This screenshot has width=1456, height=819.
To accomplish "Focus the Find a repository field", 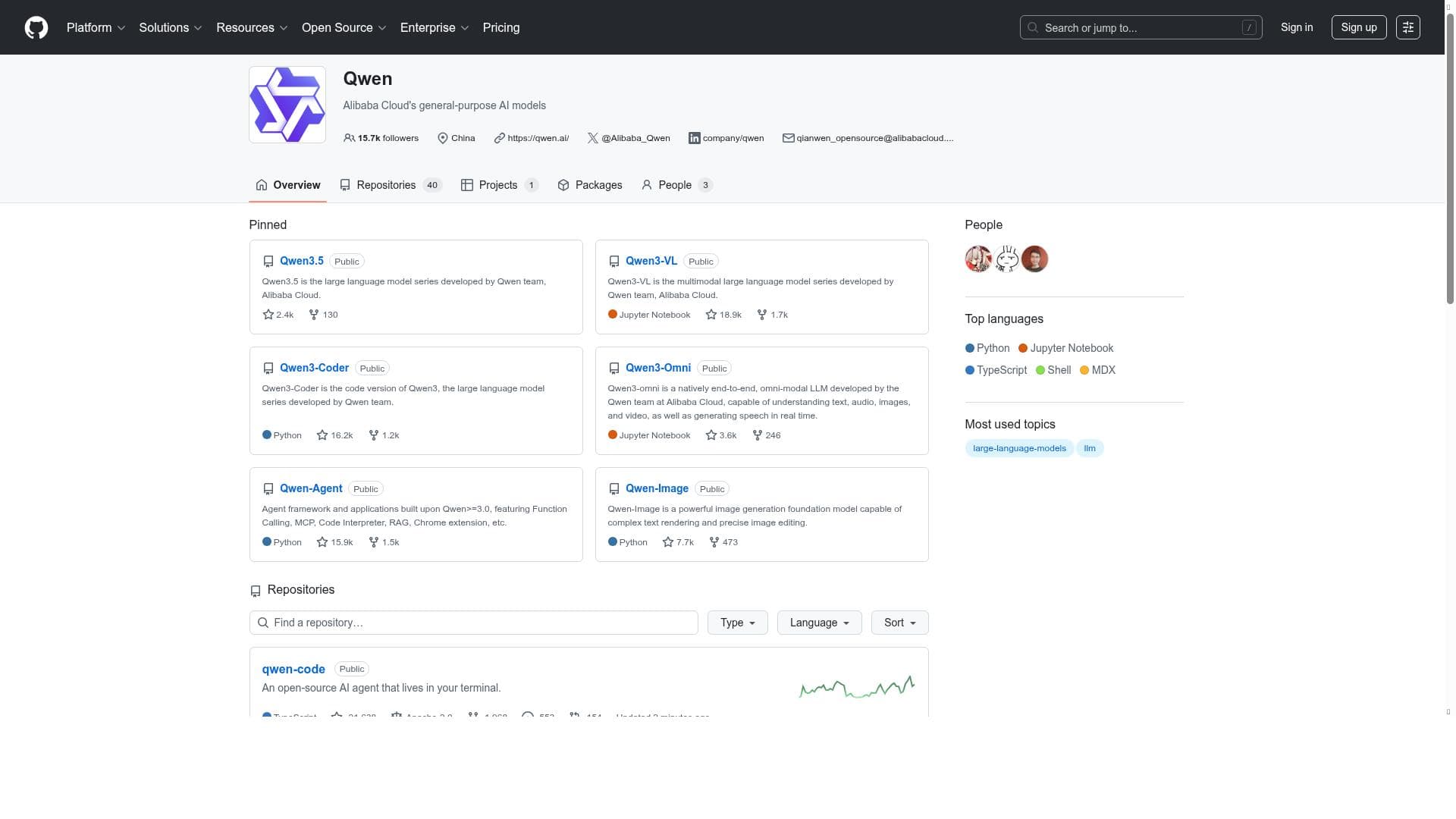I will coord(473,623).
